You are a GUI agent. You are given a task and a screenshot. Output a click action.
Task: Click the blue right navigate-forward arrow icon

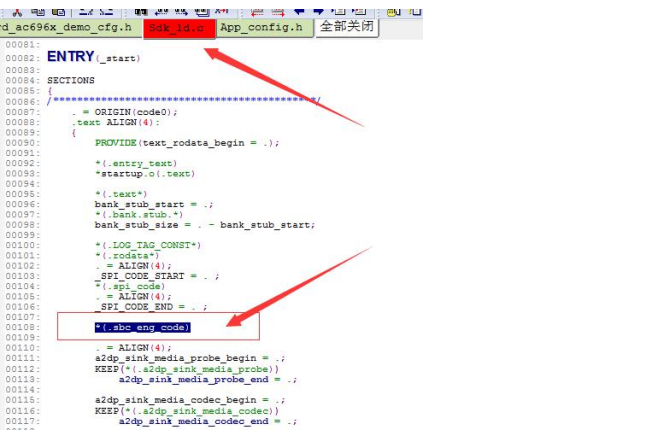pyautogui.click(x=319, y=12)
